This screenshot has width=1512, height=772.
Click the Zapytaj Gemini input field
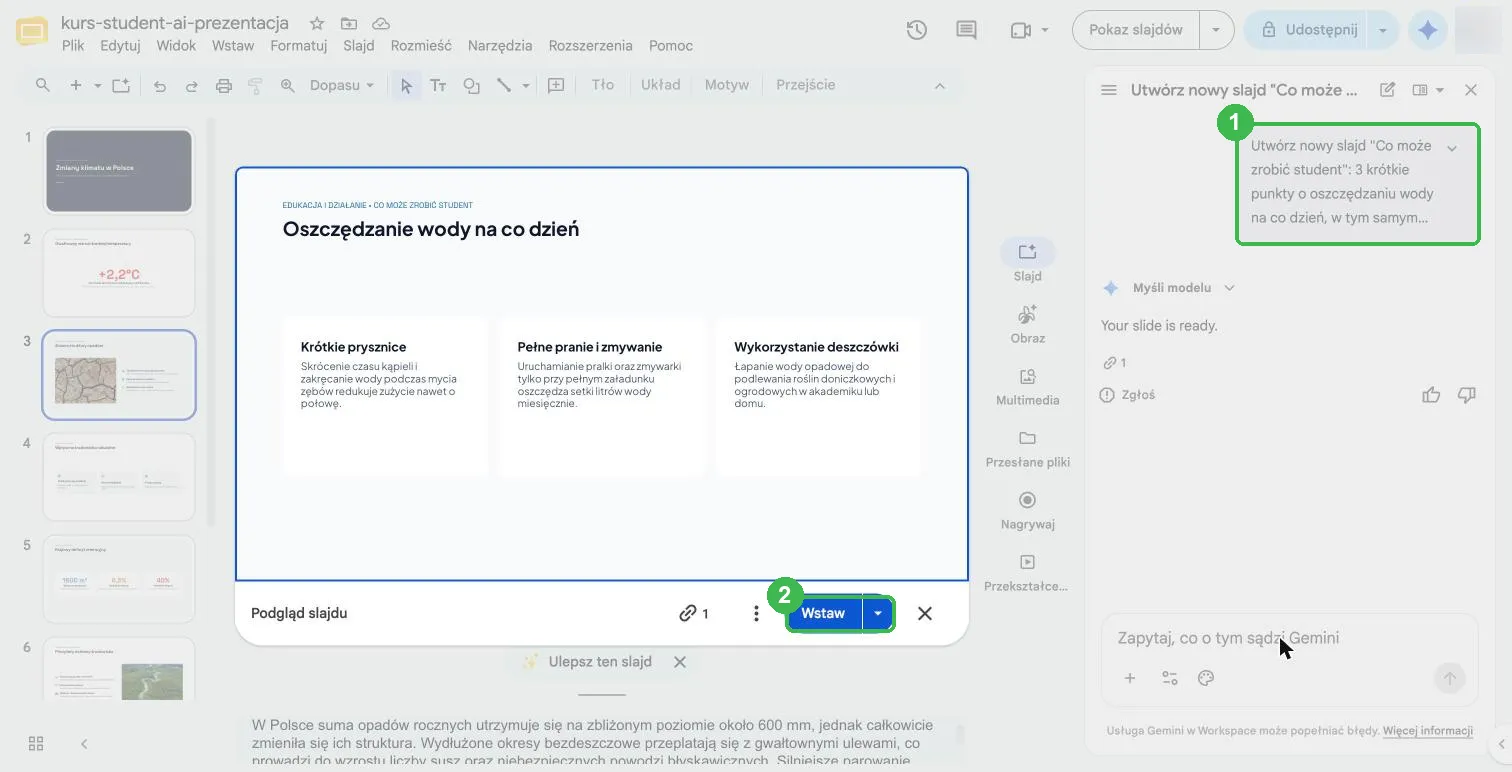[1290, 638]
